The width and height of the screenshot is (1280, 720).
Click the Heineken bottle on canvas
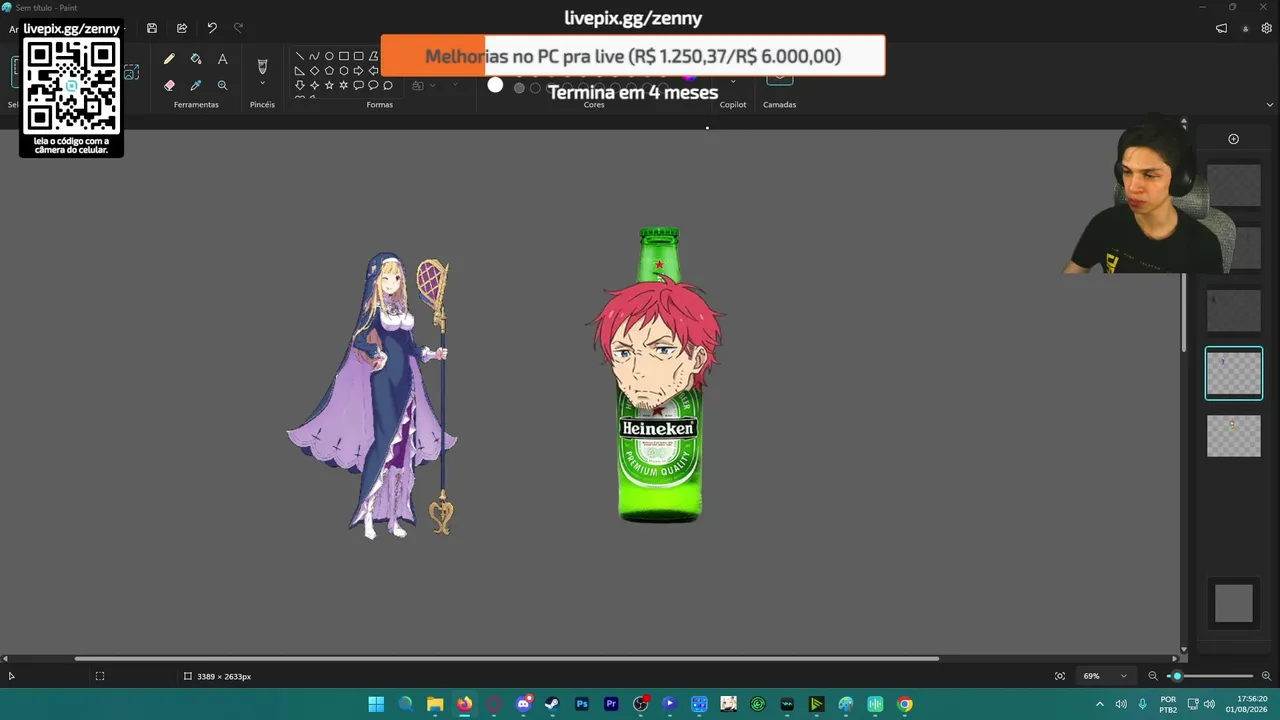tap(658, 374)
